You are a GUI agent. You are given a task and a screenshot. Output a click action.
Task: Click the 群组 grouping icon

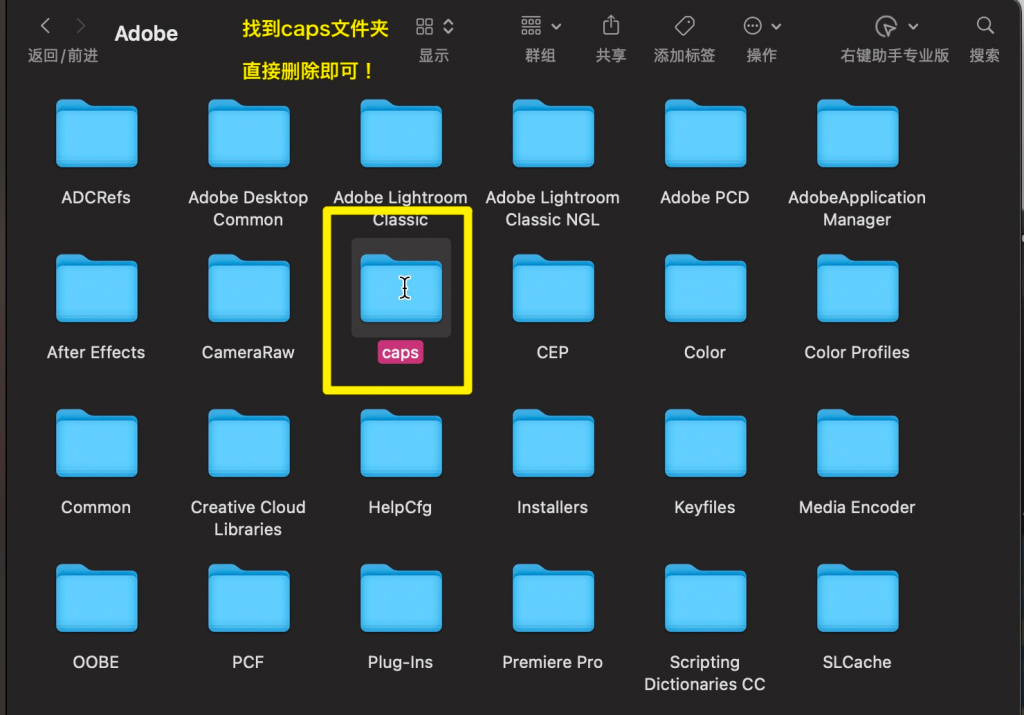pos(533,27)
